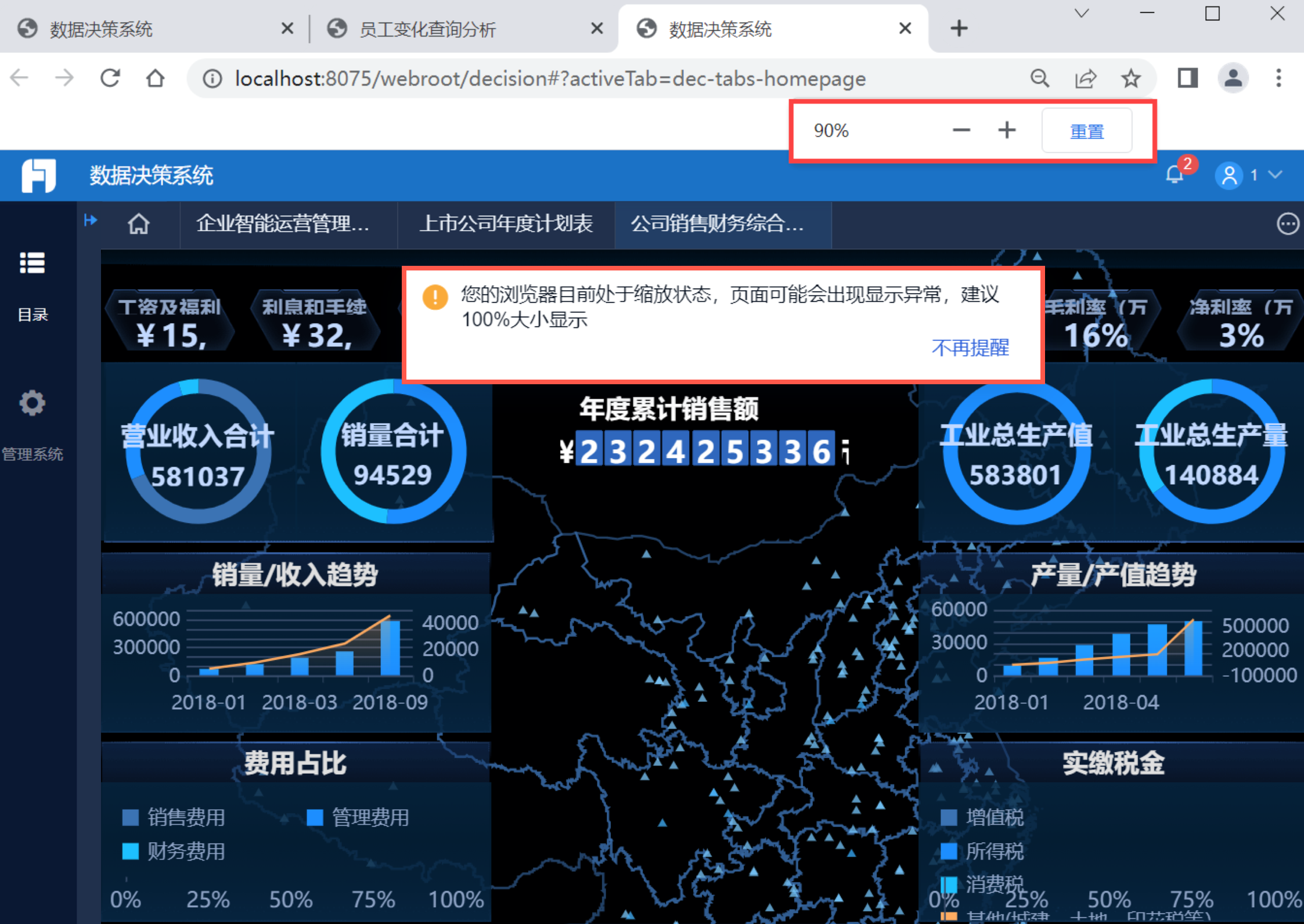Click the notification bell icon
1304x924 pixels.
[1175, 175]
